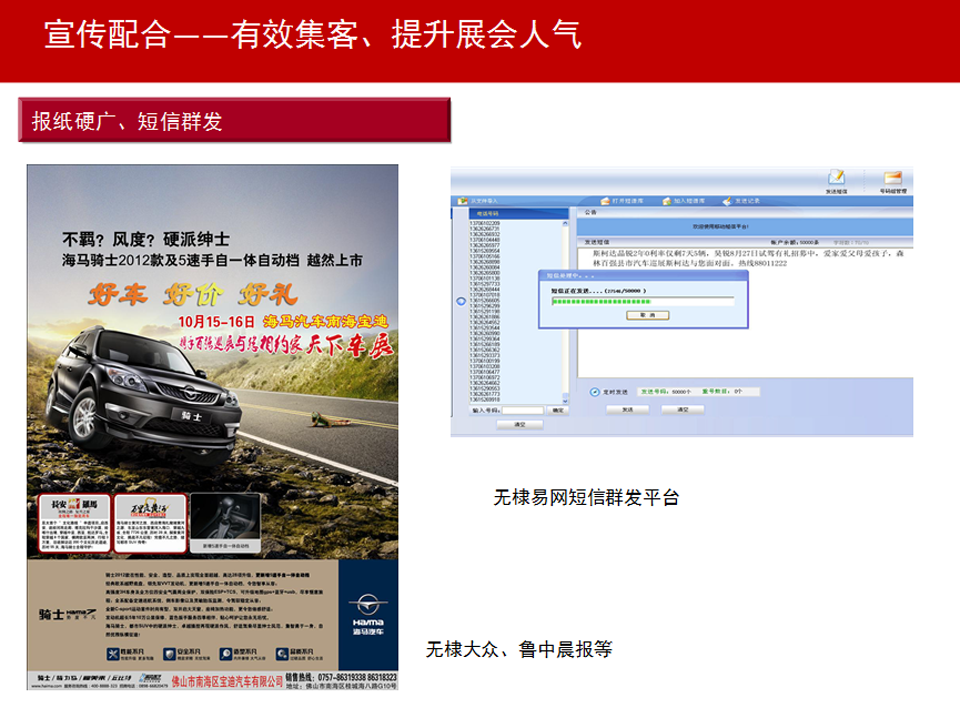Click the magnifier icon in the ad's feature row
Screen dimensions: 960x718
(x=226, y=654)
